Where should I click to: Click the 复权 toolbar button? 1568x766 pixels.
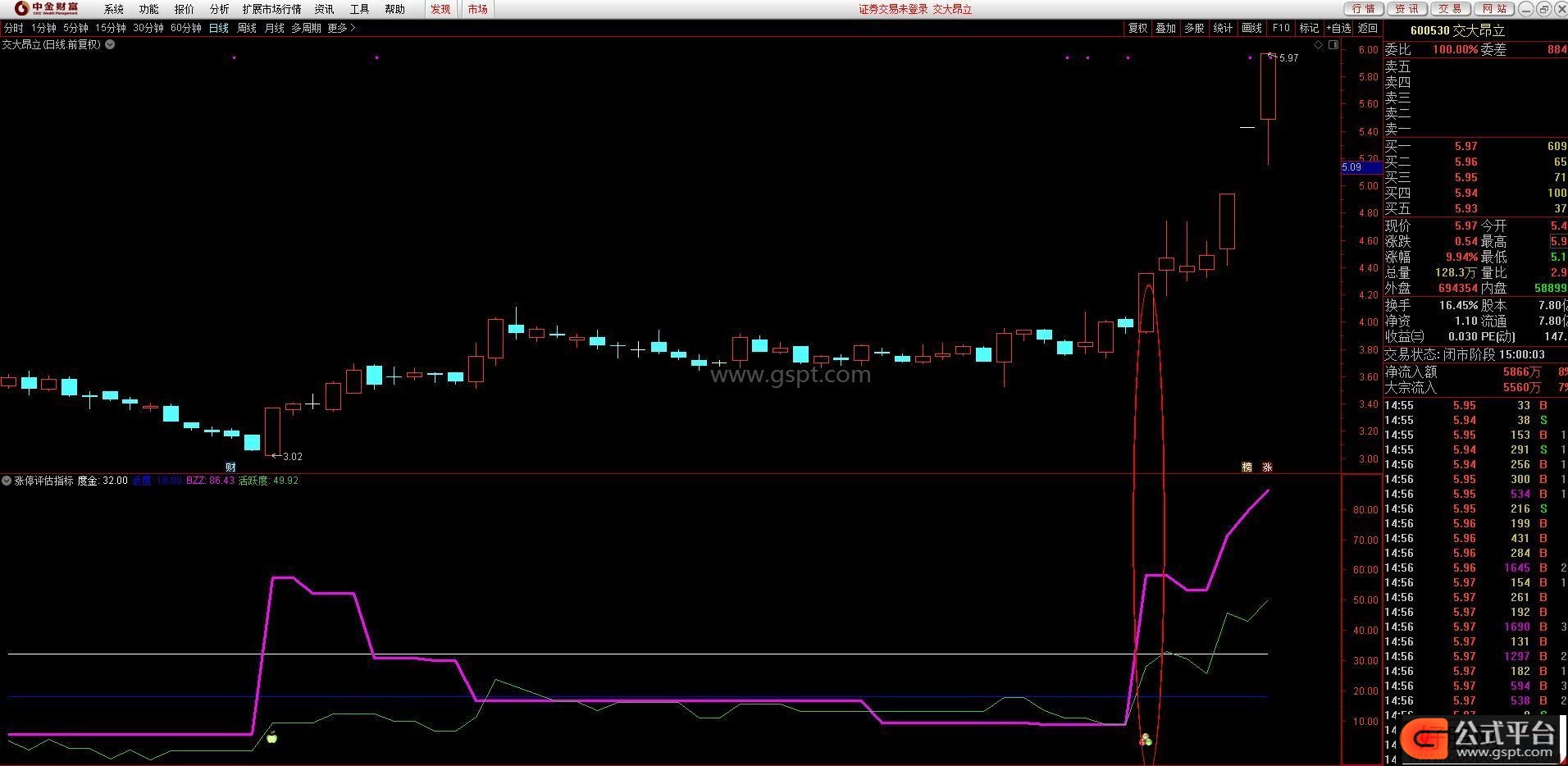(1137, 28)
